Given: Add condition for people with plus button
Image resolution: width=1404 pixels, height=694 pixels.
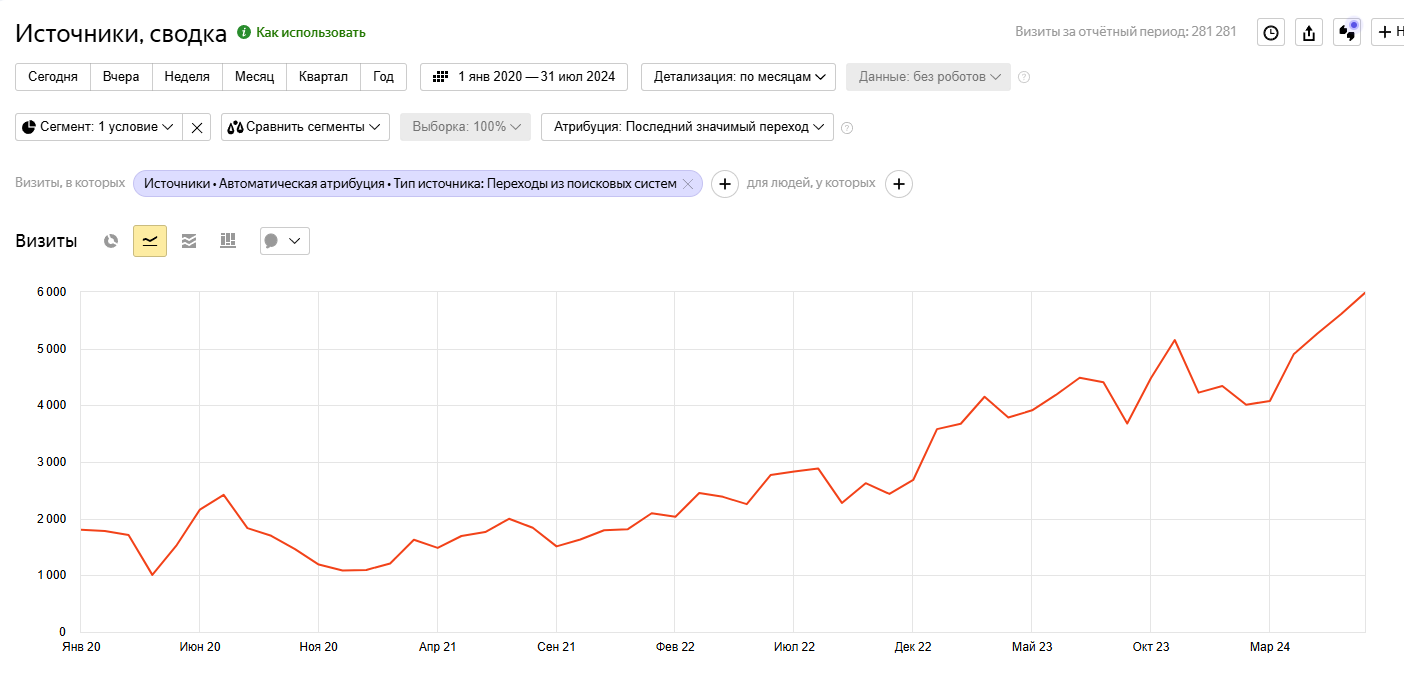Looking at the screenshot, I should [899, 184].
